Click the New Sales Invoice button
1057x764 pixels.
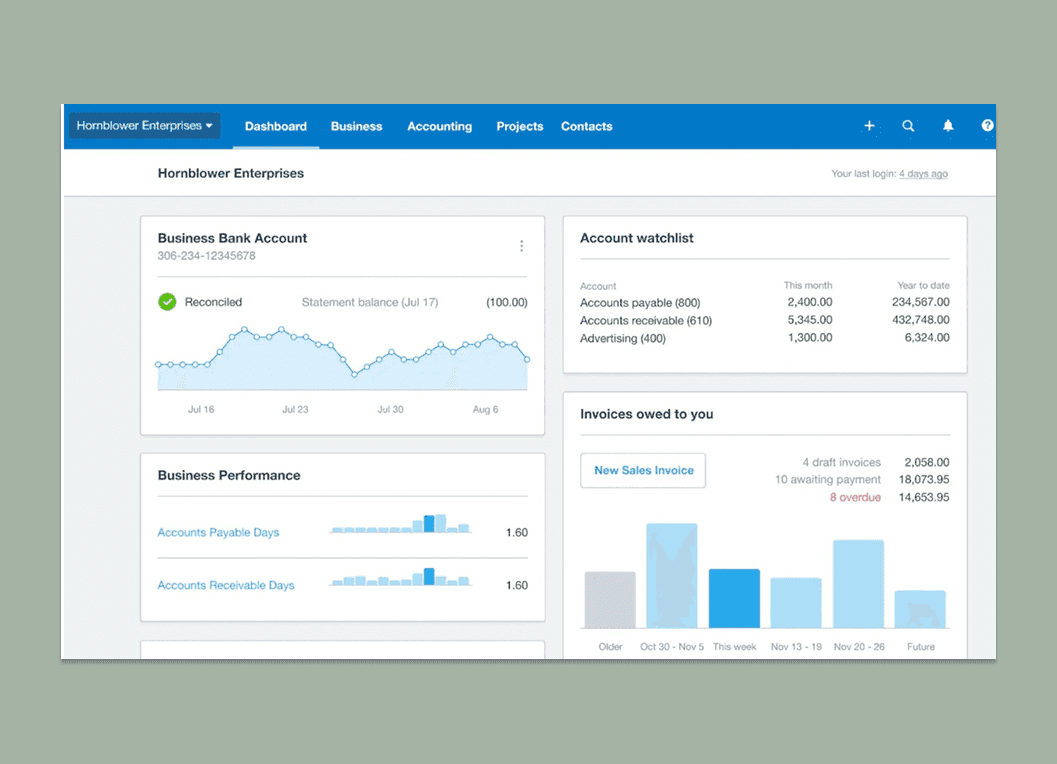point(643,470)
